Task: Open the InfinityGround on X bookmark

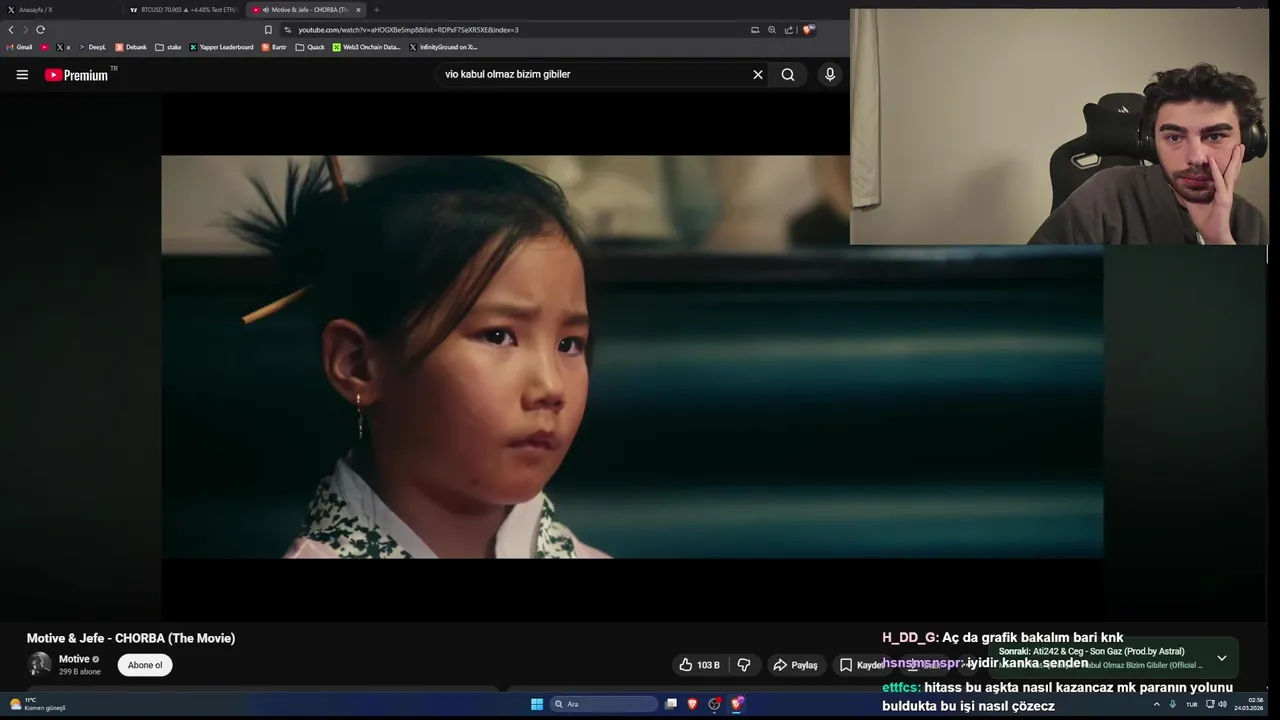Action: pyautogui.click(x=443, y=47)
